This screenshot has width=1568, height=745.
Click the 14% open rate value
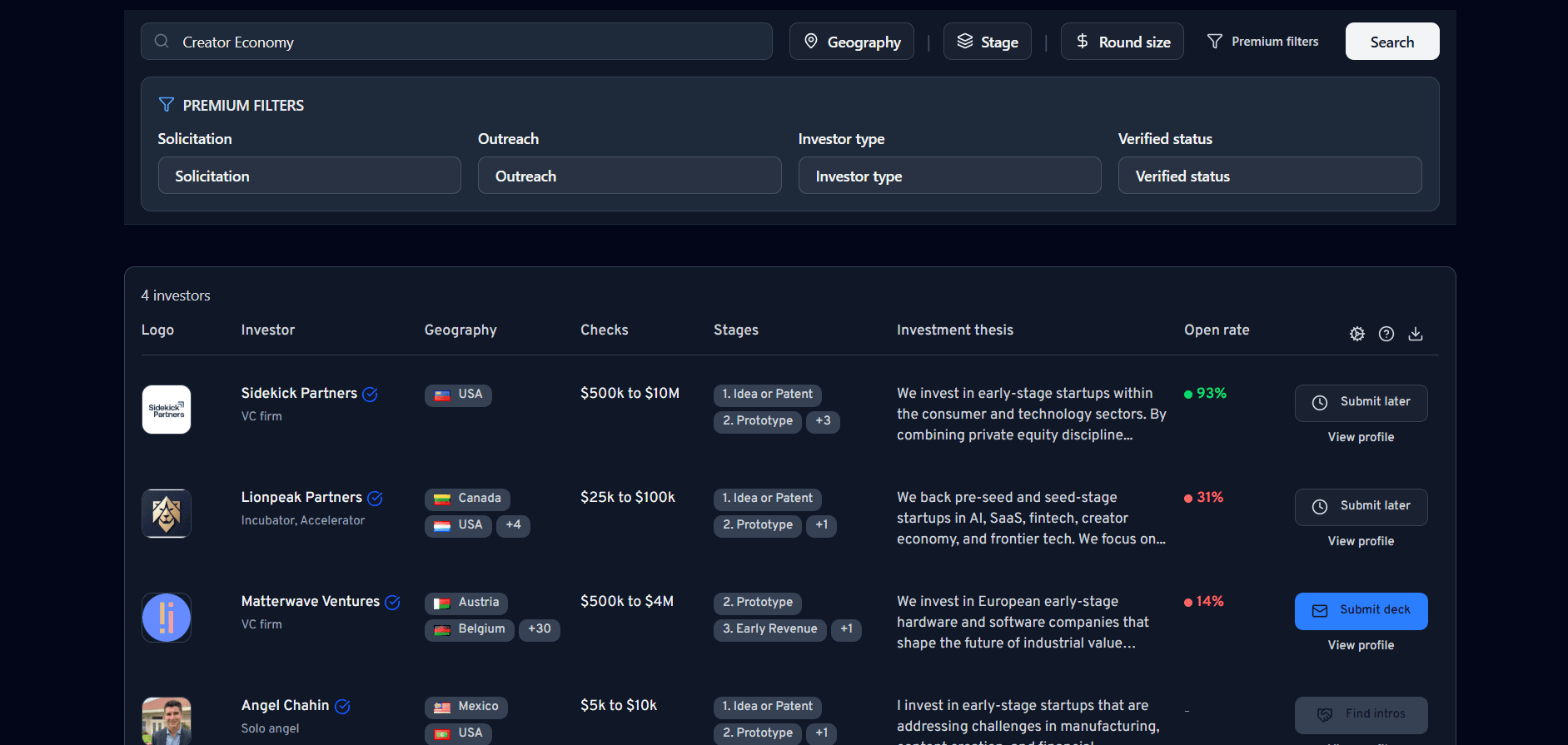[x=1210, y=601]
